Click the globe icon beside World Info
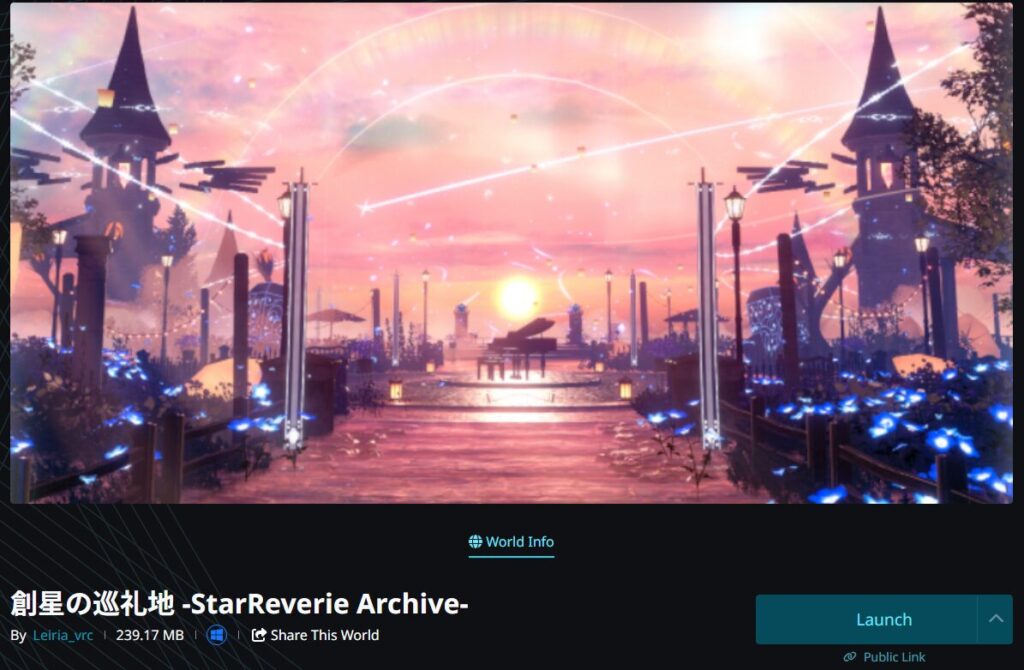Viewport: 1024px width, 670px height. point(475,541)
